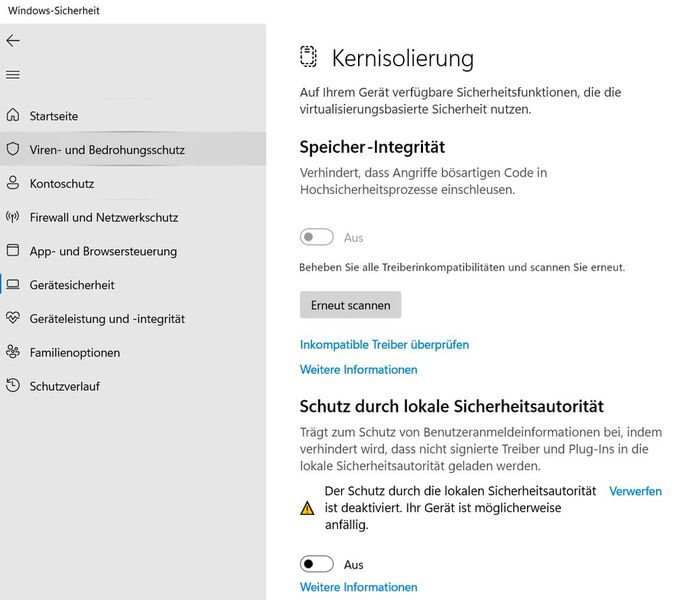Image resolution: width=698 pixels, height=600 pixels.
Task: Click the Kernisolierung page heading
Action: (402, 58)
